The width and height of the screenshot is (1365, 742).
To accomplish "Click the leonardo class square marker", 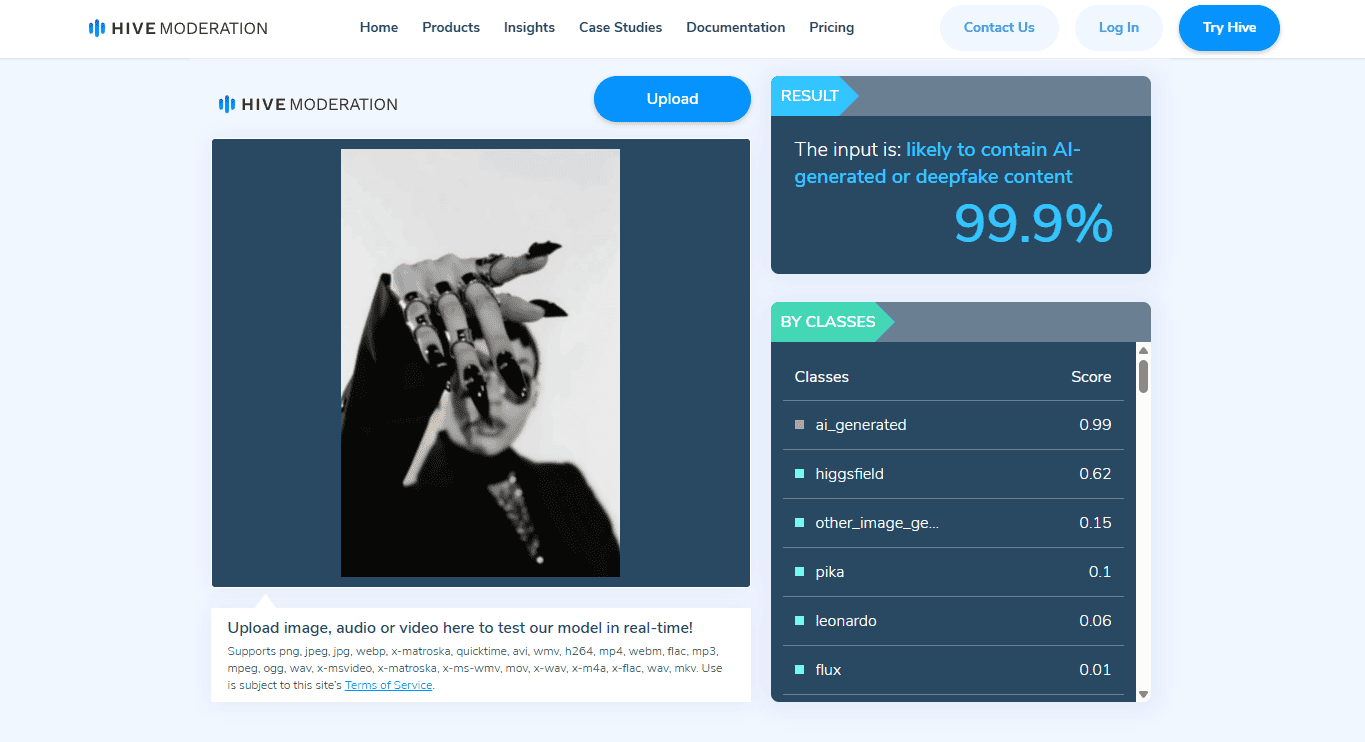I will tap(799, 621).
